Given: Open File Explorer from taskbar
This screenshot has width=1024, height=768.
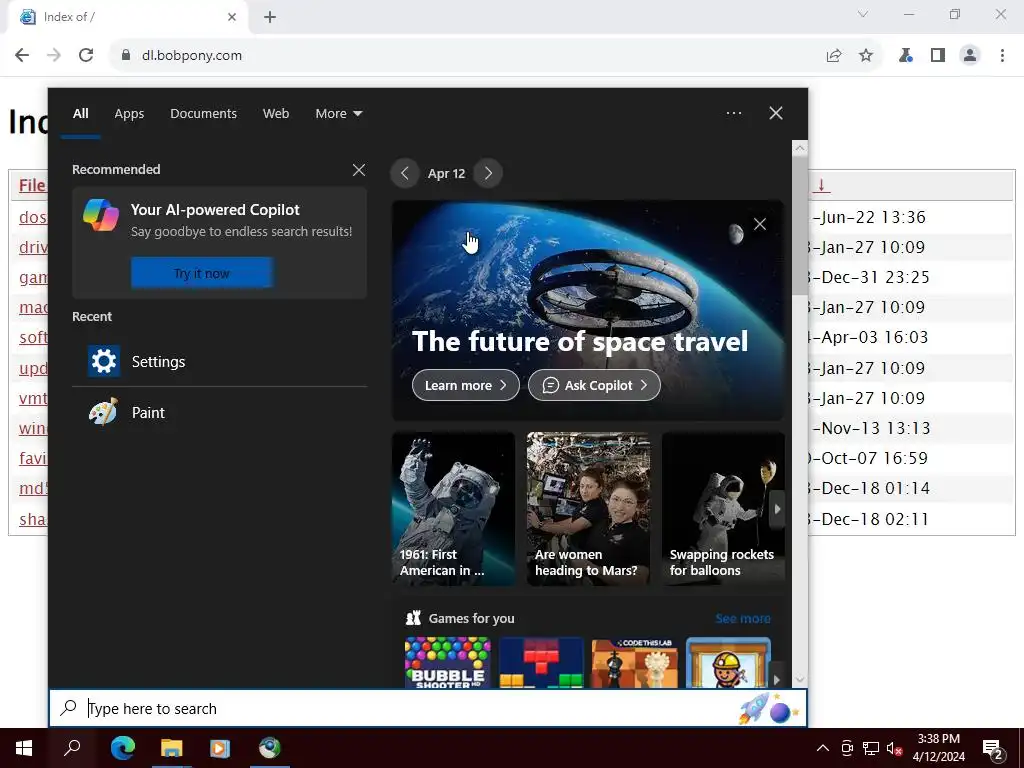Looking at the screenshot, I should click(172, 748).
